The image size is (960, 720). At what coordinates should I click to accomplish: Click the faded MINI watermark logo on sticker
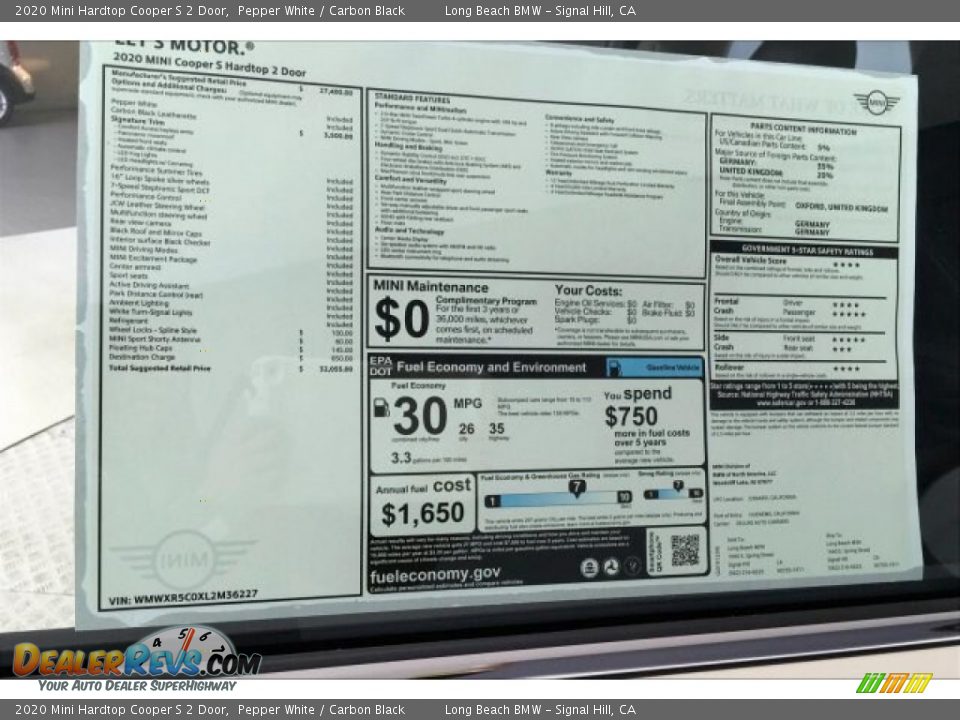tap(182, 560)
